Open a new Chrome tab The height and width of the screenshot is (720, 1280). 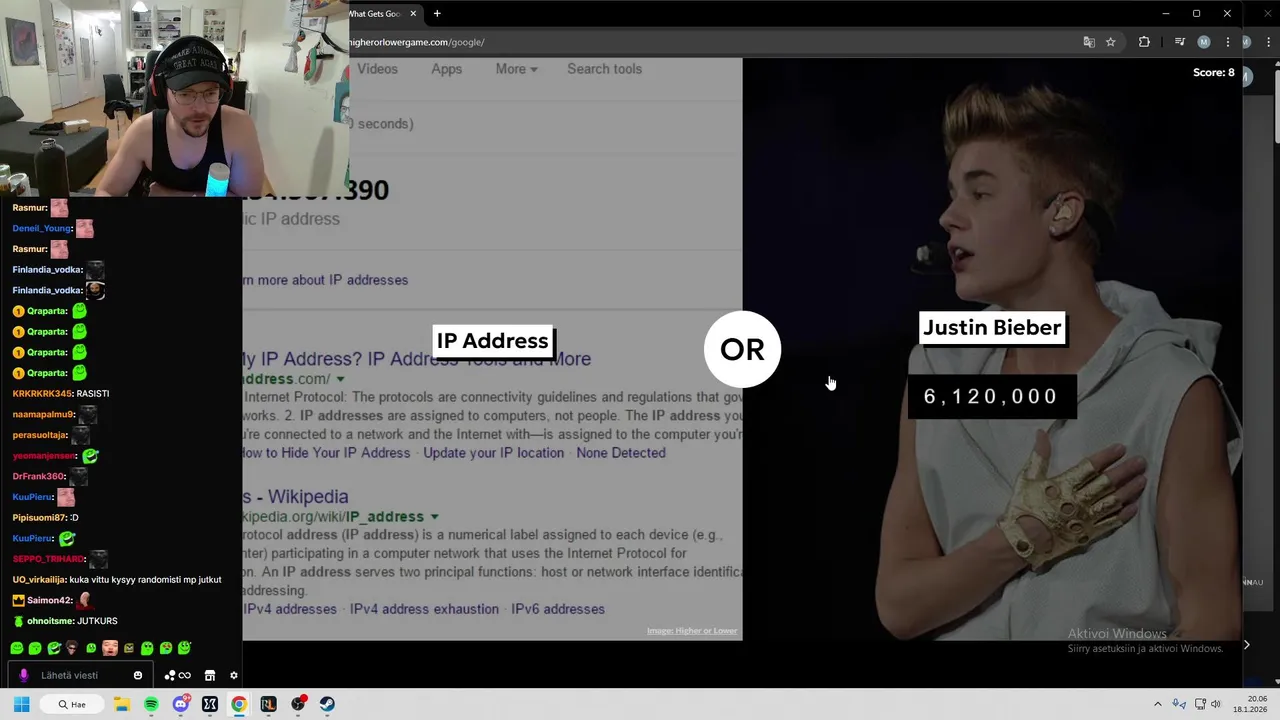point(437,14)
